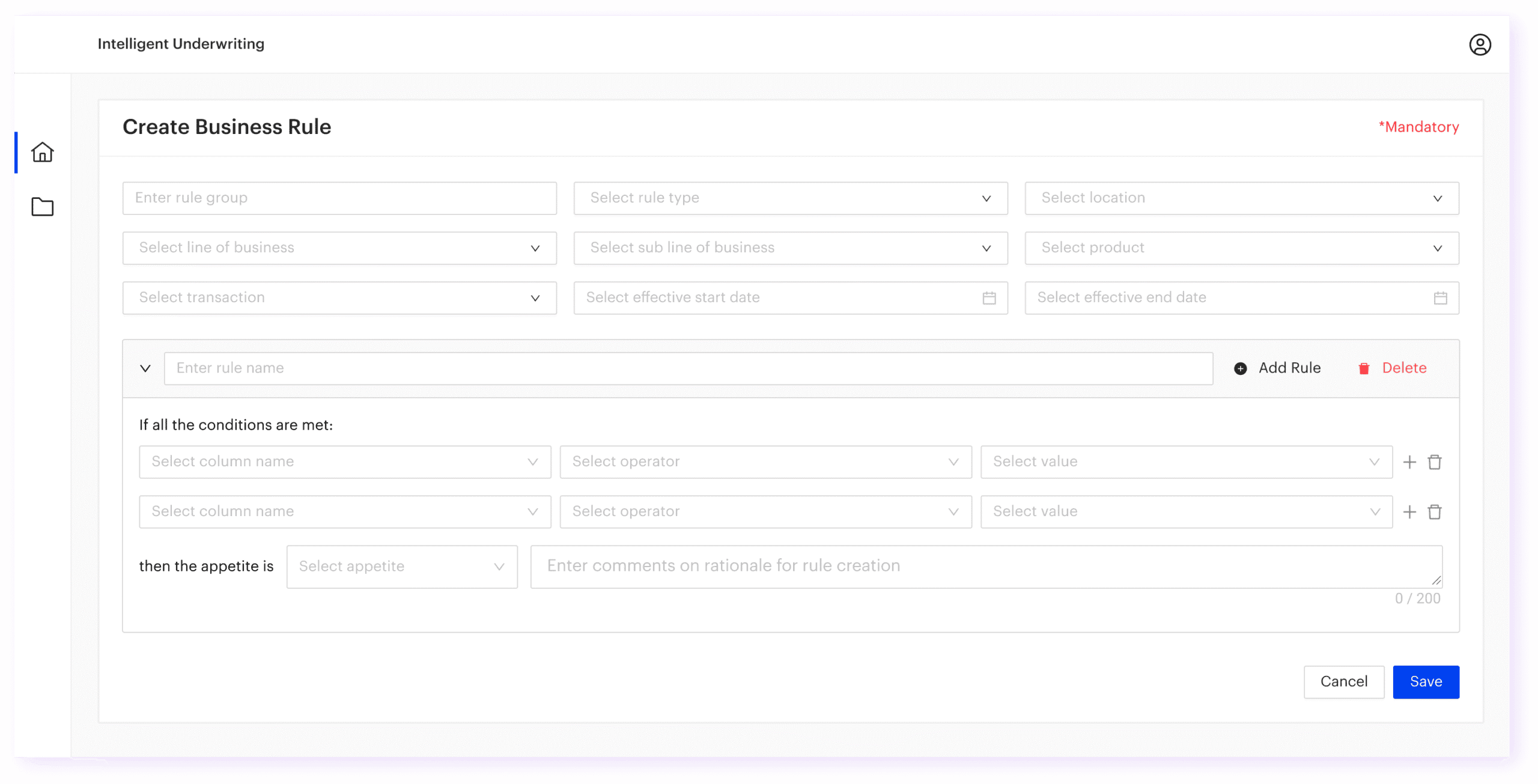The height and width of the screenshot is (784, 1538).
Task: Delete second condition row with trash icon
Action: [1435, 512]
